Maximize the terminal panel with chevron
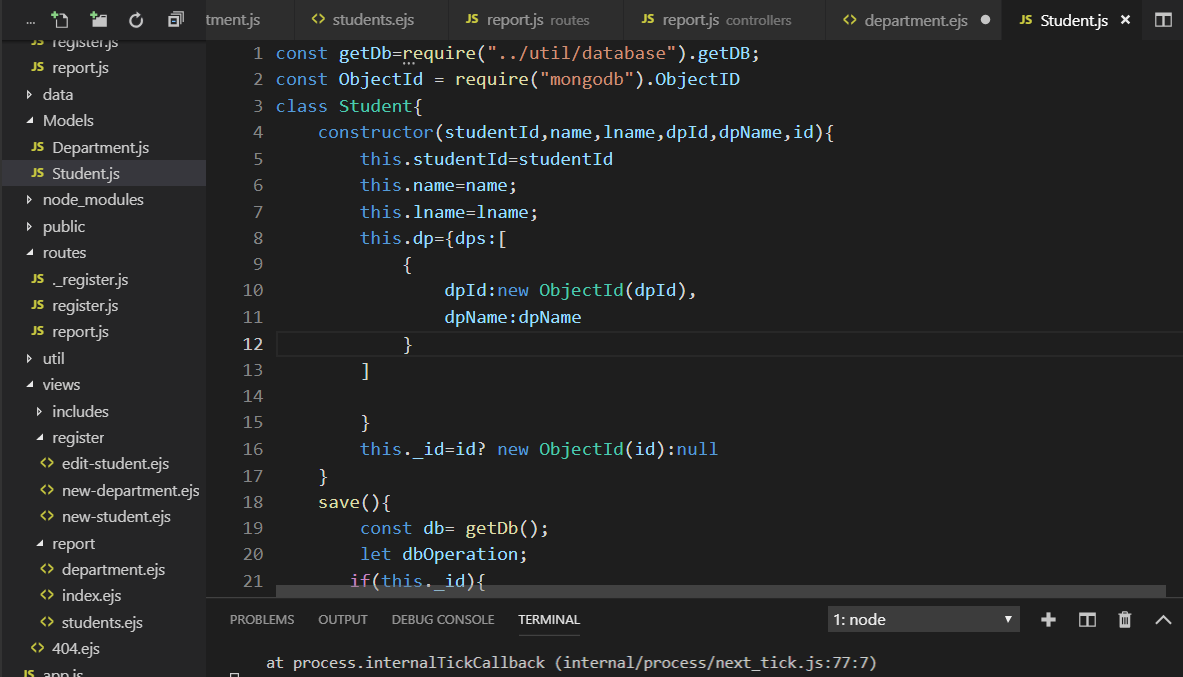The height and width of the screenshot is (677, 1183). tap(1163, 620)
